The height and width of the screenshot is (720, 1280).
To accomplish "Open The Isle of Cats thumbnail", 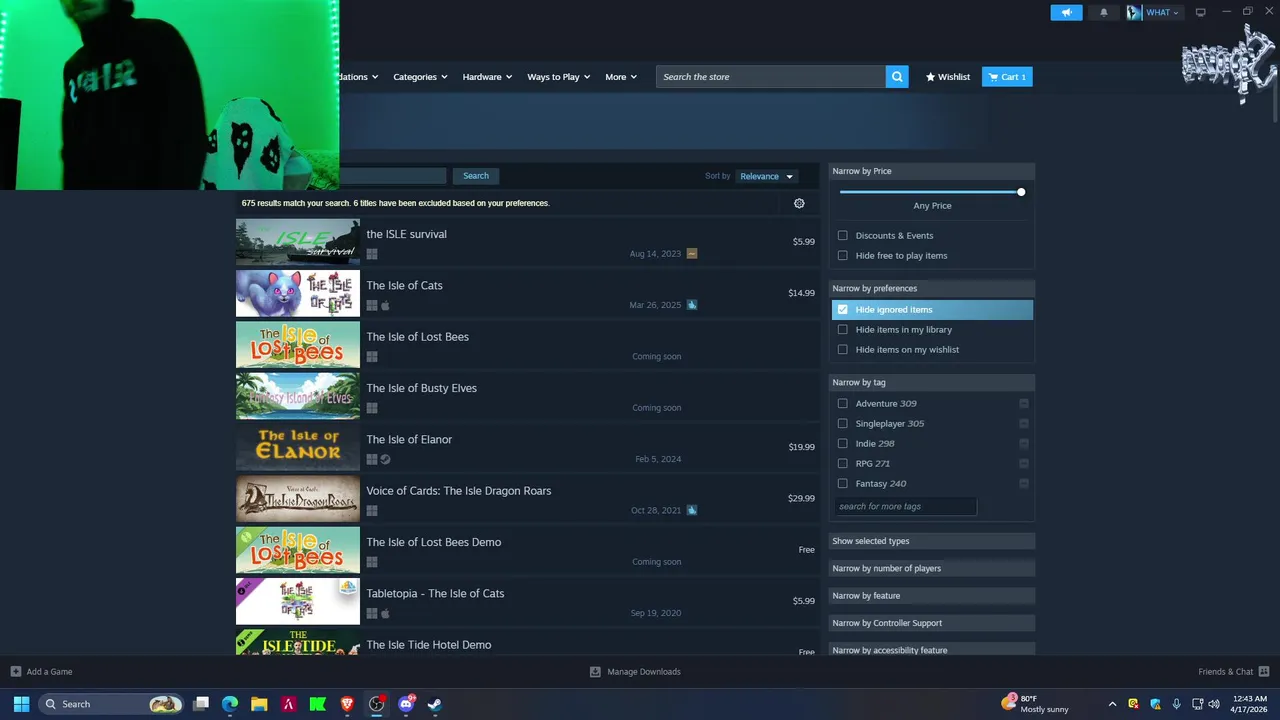I will pos(298,294).
